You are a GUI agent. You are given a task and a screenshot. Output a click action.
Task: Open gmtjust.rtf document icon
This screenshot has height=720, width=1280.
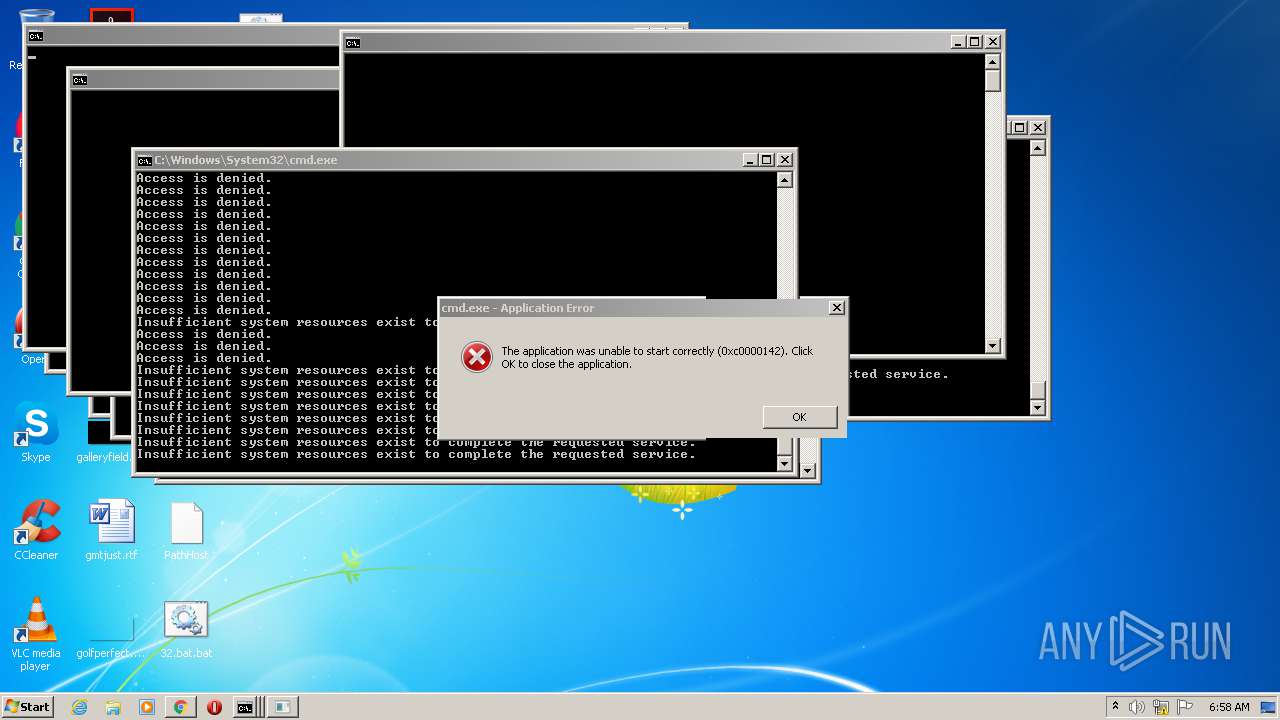click(111, 530)
